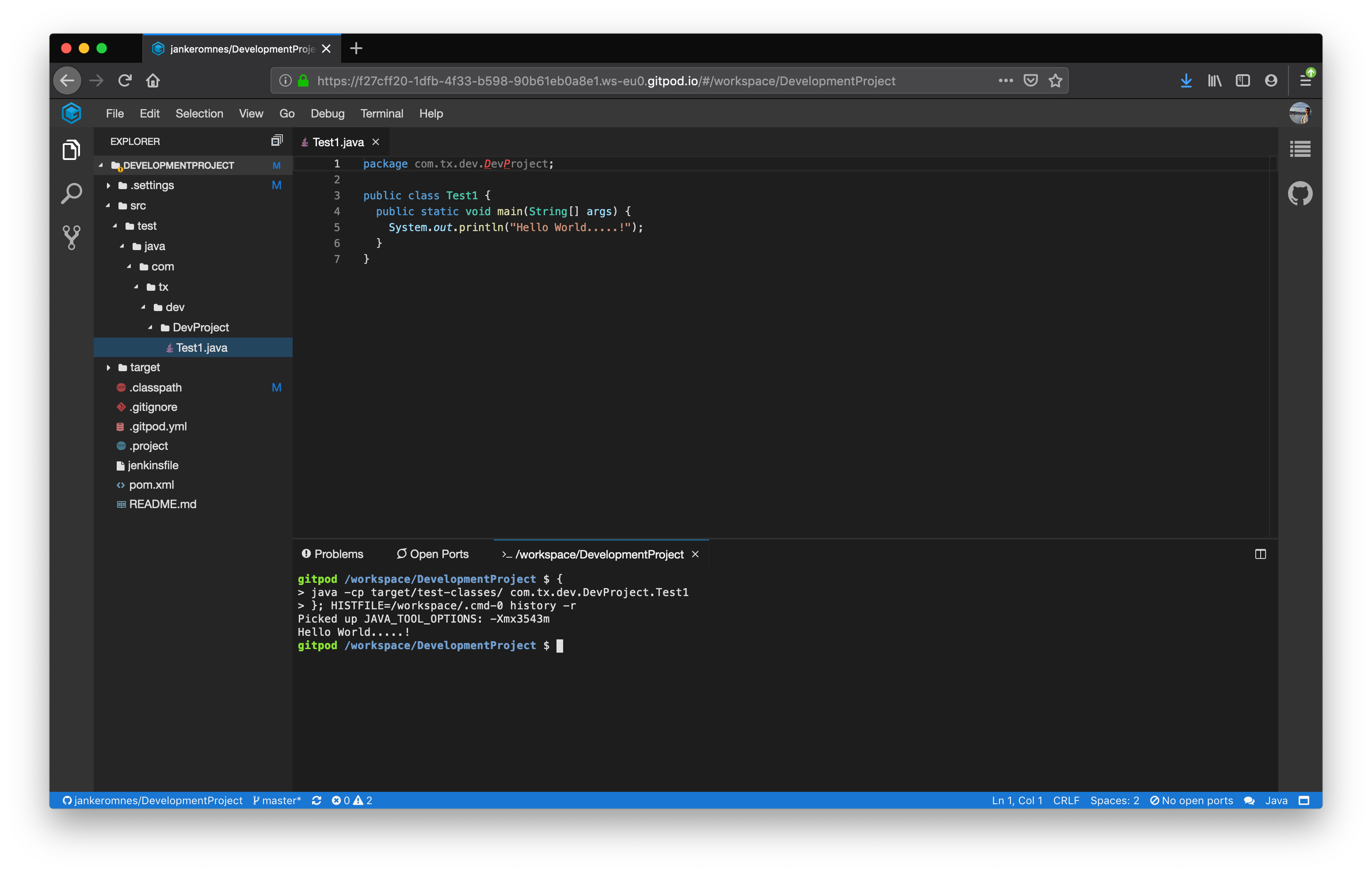Switch to the Problems tab
The image size is (1372, 874).
(332, 554)
